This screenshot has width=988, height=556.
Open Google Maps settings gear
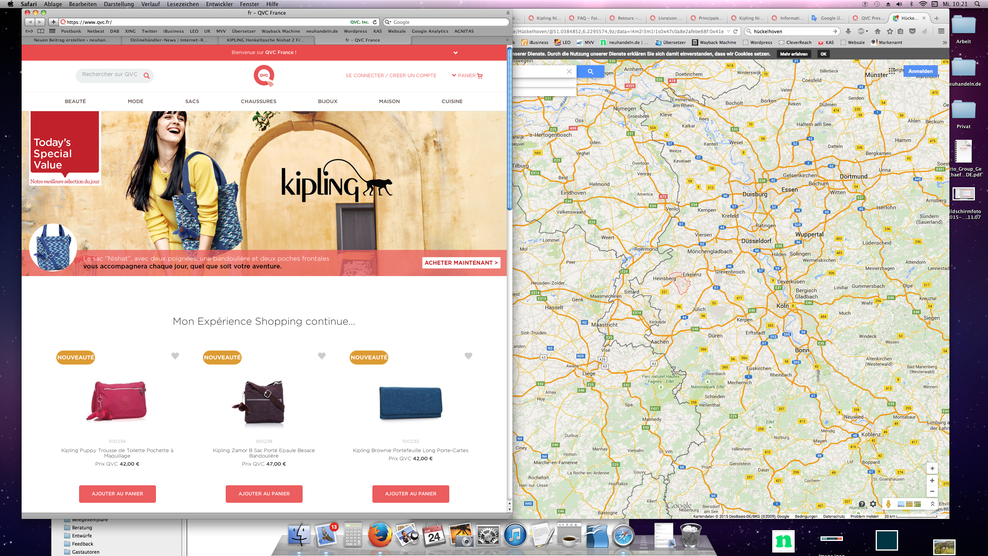pos(873,504)
